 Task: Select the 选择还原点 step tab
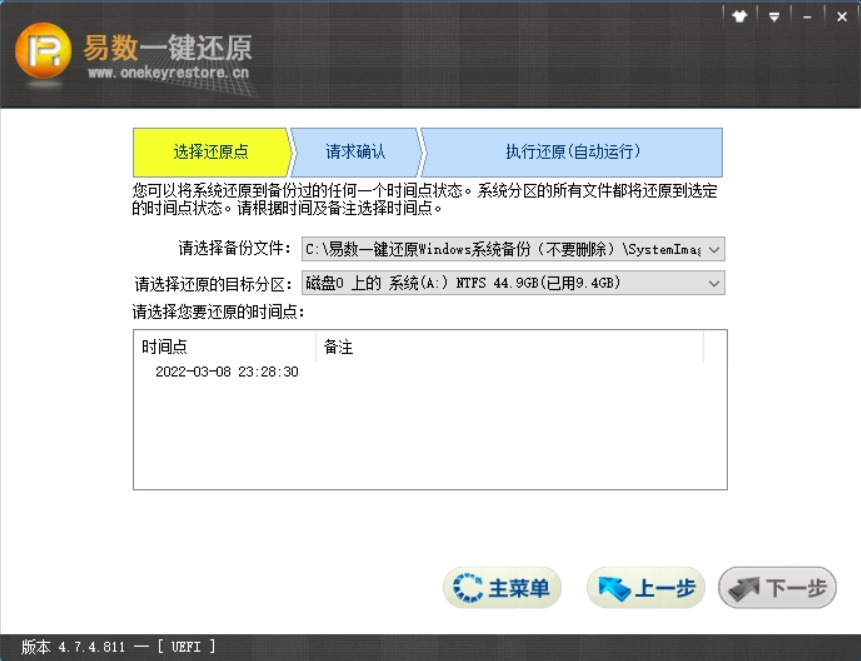[x=211, y=152]
